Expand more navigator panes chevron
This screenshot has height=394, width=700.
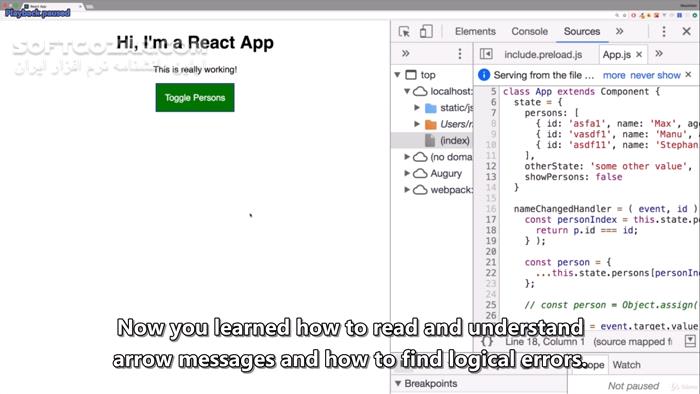pos(405,54)
